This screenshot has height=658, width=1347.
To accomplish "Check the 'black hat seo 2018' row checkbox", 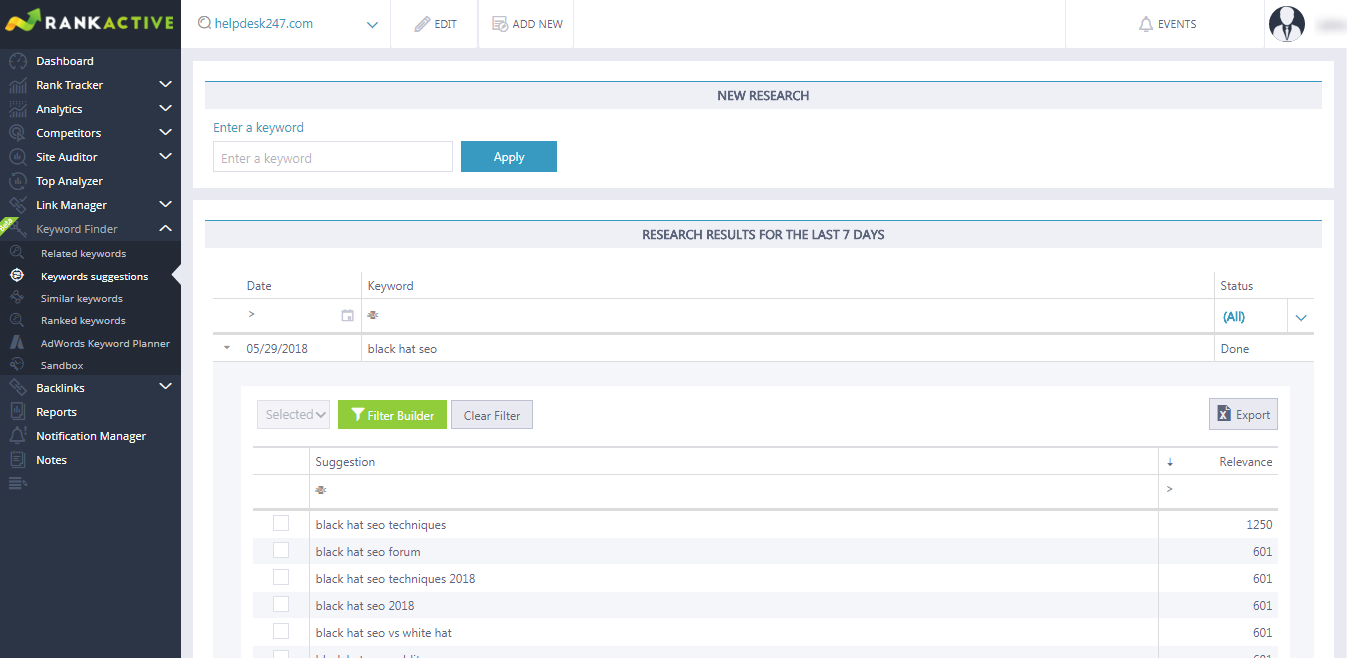I will [x=281, y=604].
